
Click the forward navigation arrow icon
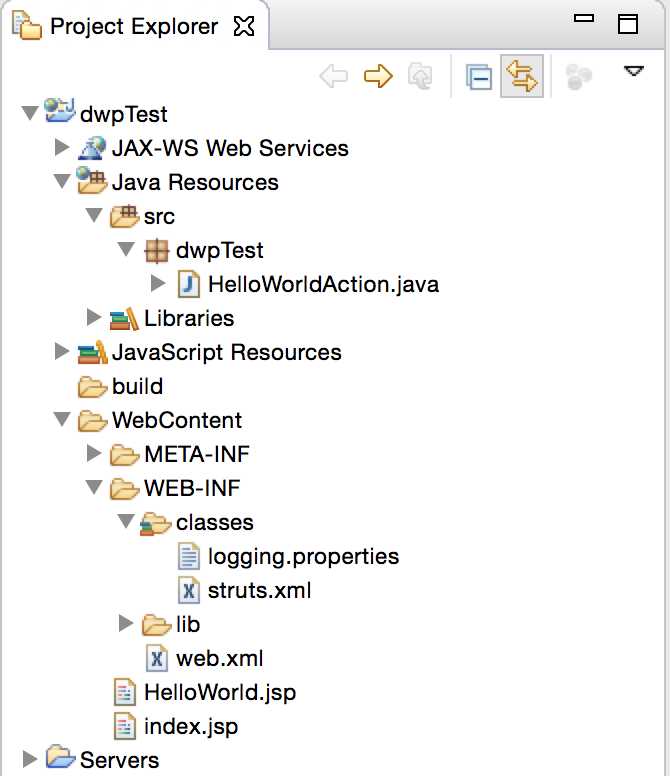coord(378,77)
